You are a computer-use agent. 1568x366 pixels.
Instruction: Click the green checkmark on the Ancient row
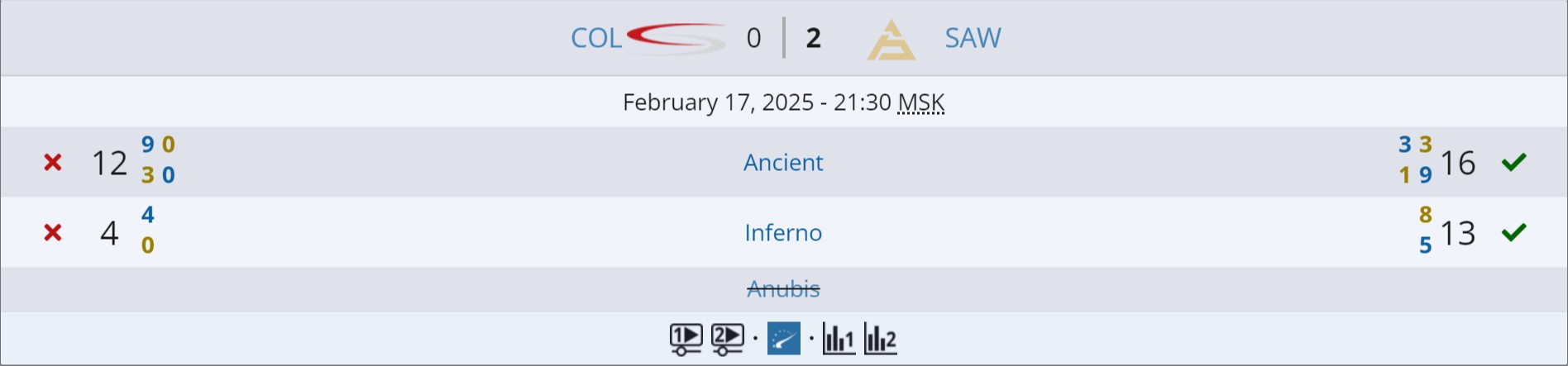[1513, 163]
